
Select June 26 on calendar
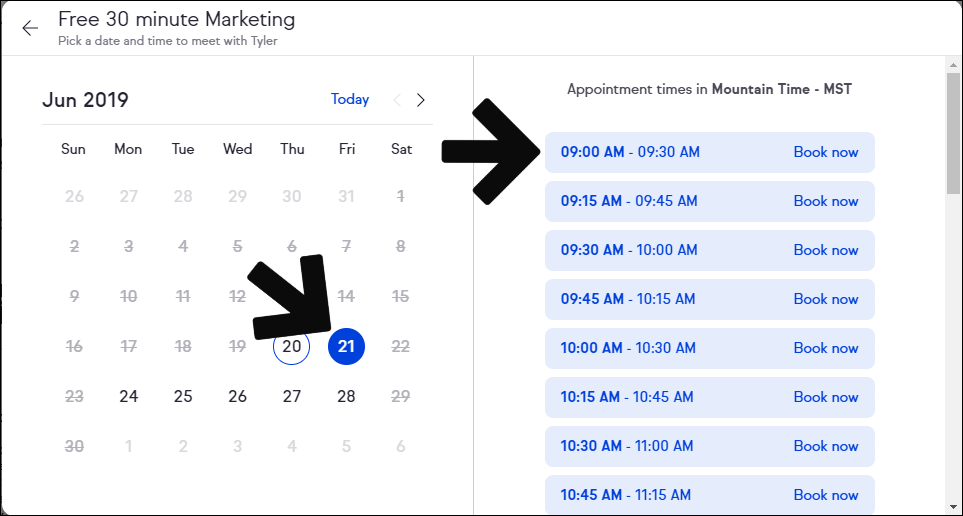pyautogui.click(x=237, y=396)
